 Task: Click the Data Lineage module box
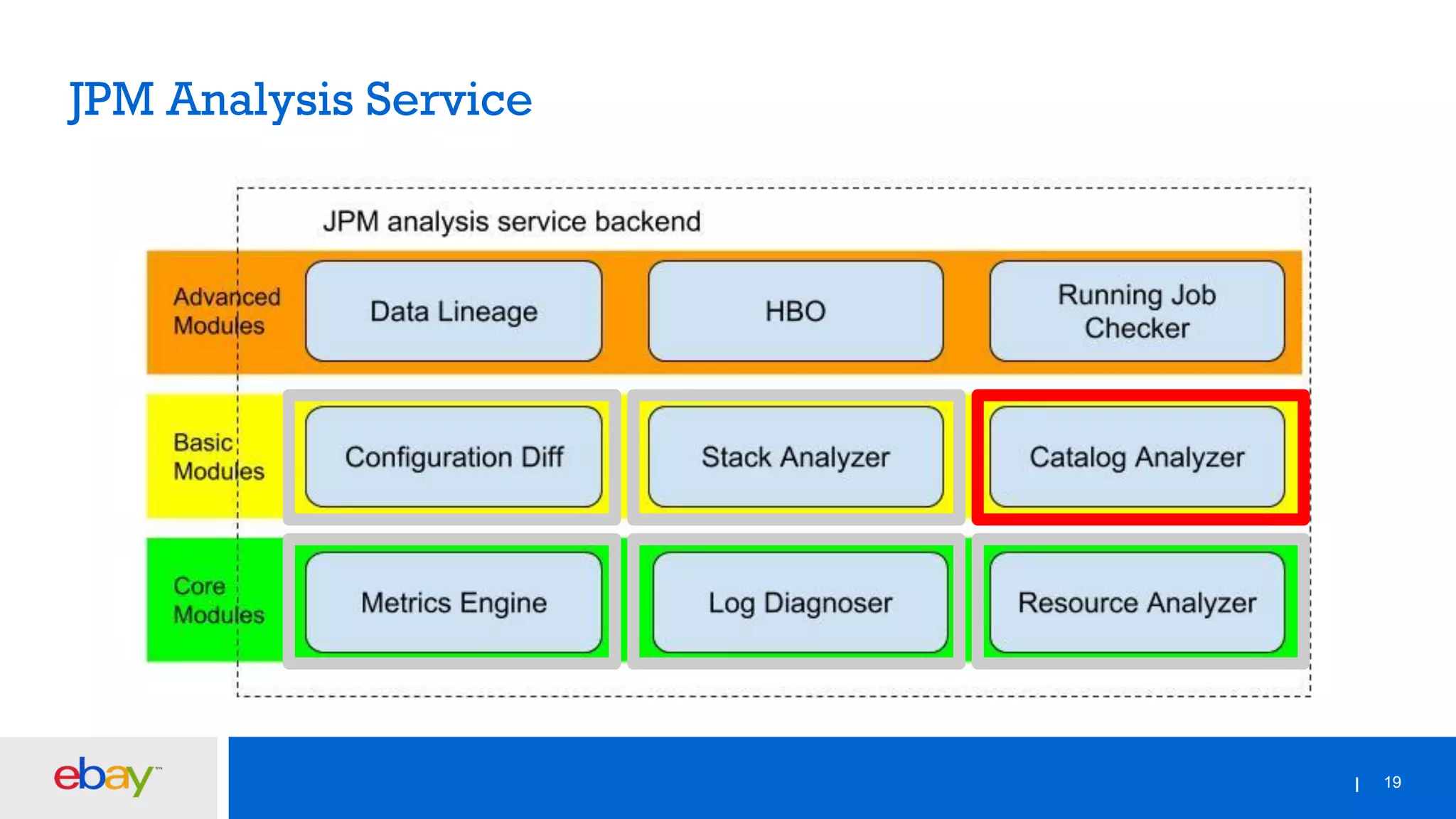point(454,311)
